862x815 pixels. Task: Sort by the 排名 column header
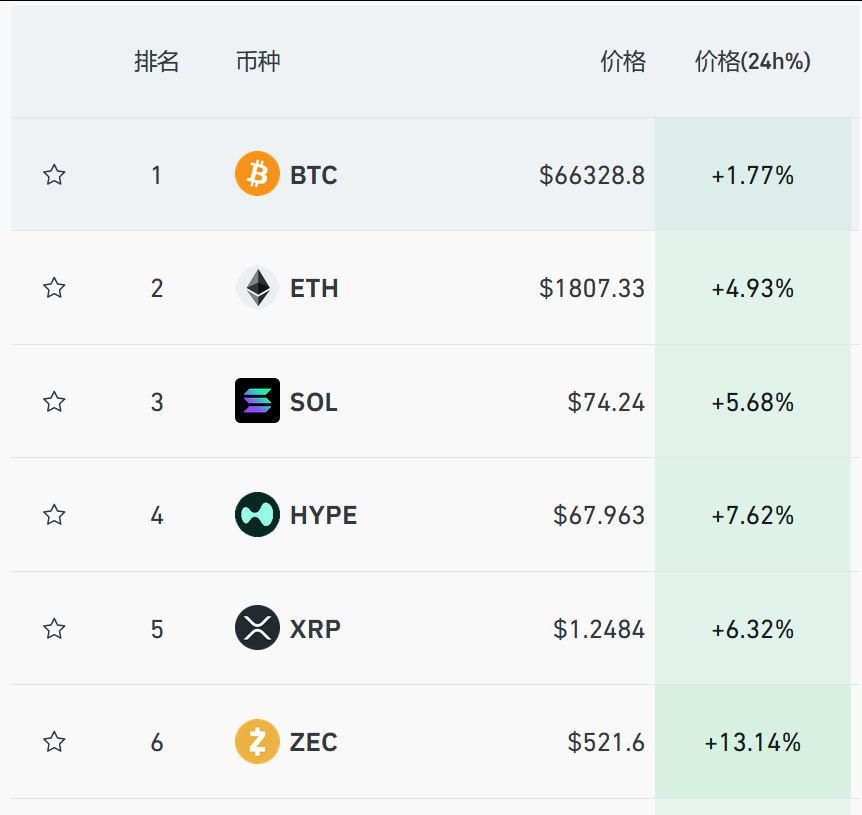(x=157, y=61)
